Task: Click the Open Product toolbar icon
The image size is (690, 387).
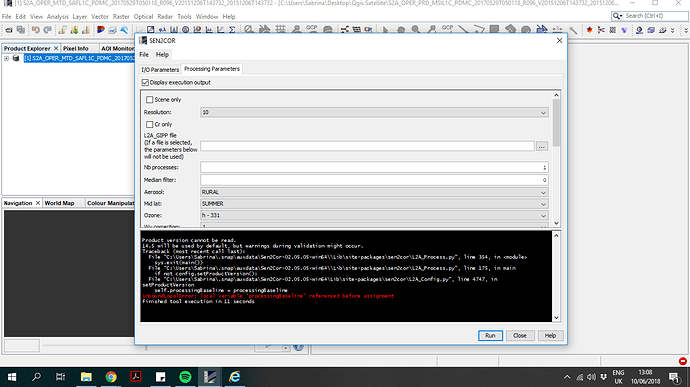Action: pyautogui.click(x=9, y=30)
